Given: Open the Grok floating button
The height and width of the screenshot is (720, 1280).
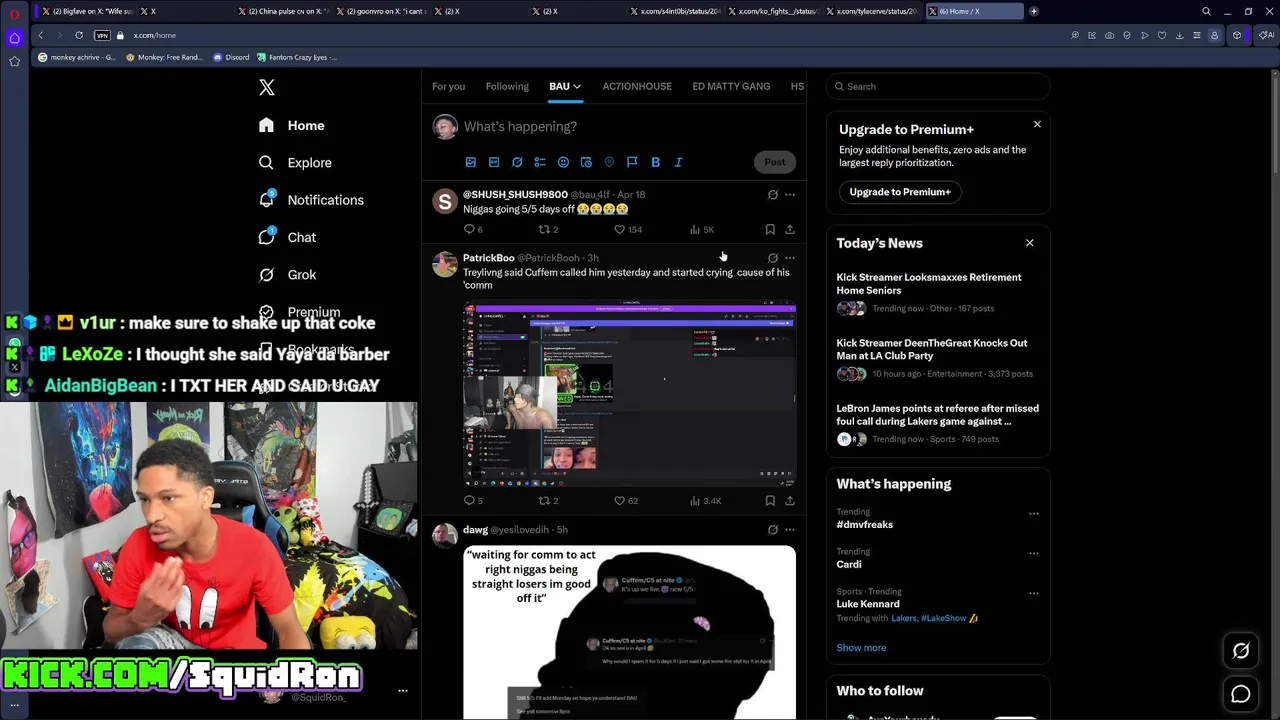Looking at the screenshot, I should pos(1241,651).
